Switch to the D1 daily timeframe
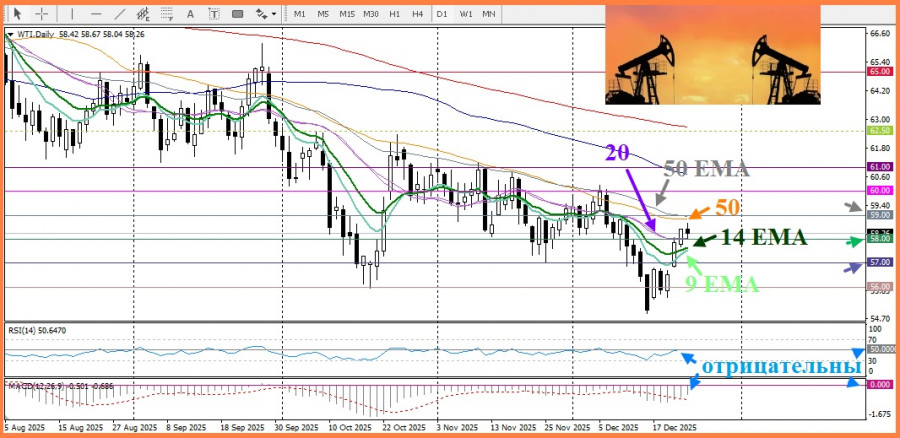This screenshot has height=438, width=900. point(442,14)
